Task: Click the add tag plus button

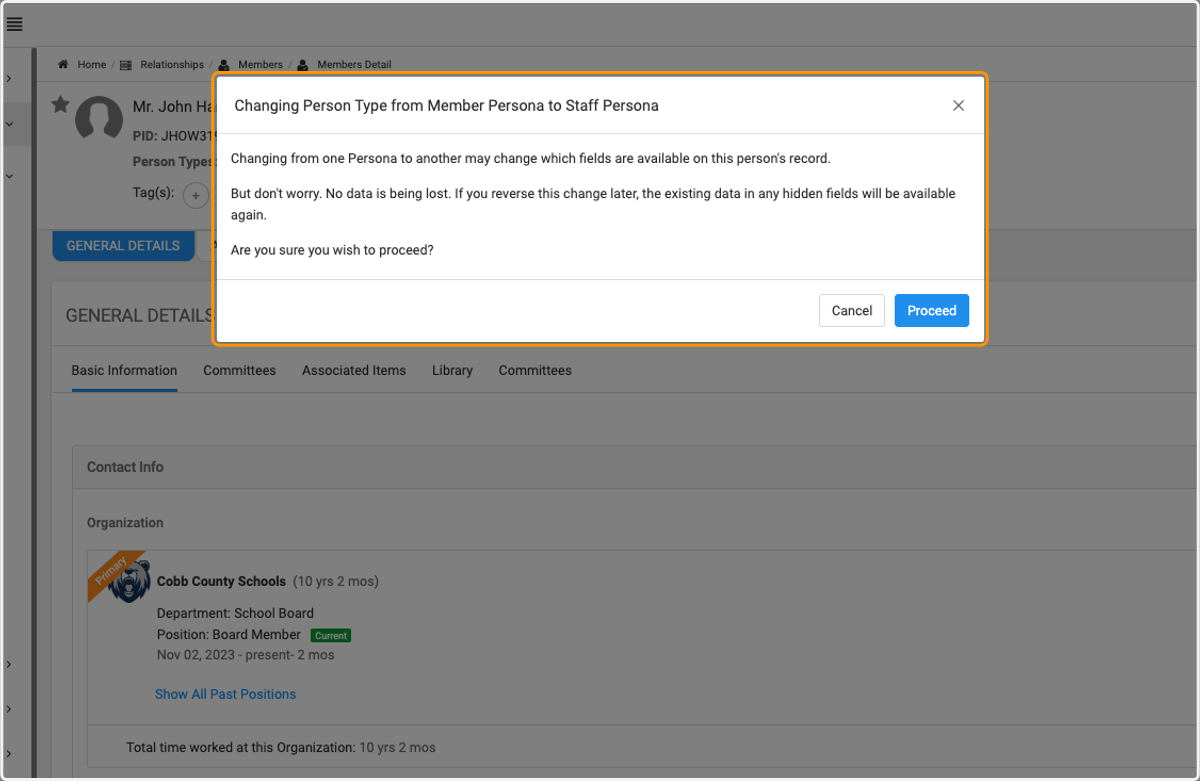Action: click(196, 195)
